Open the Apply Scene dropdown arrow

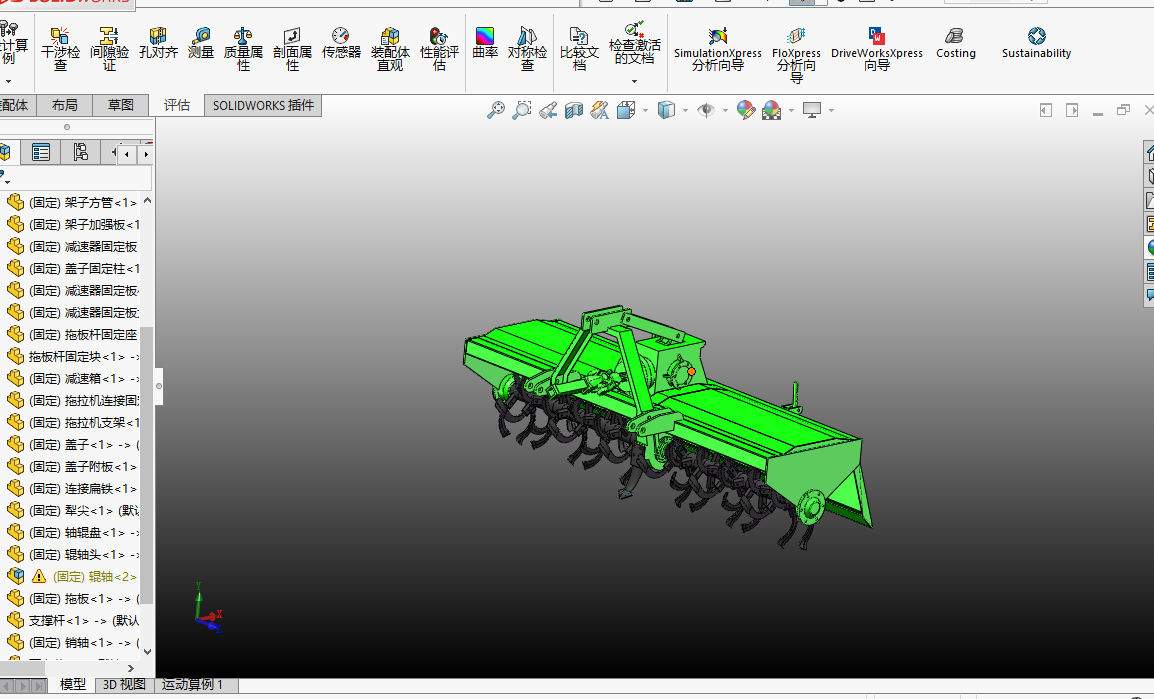pos(791,110)
